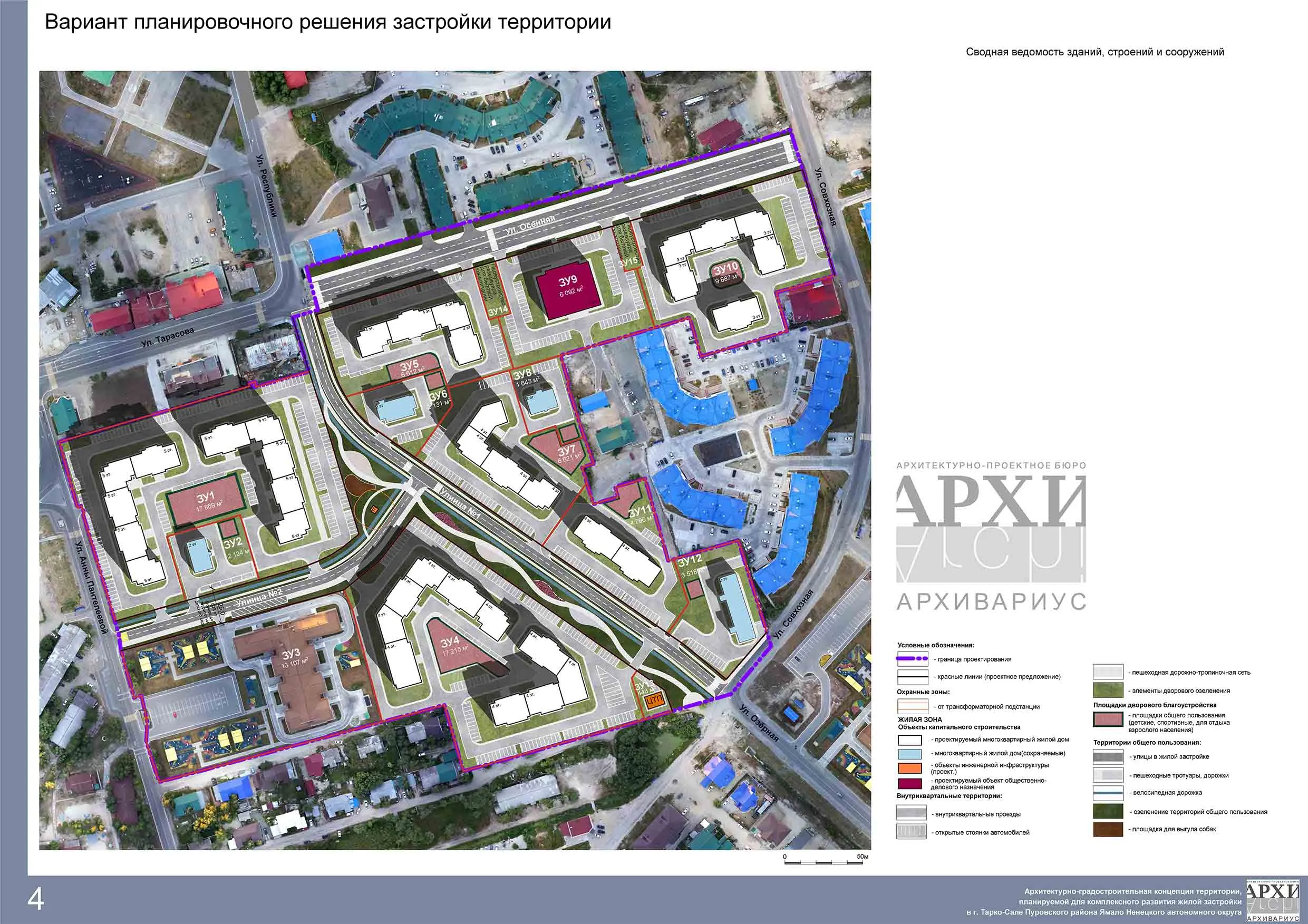Screen dimensions: 1308x924
Task: Click the pink 'площадки общего пользования' swatch
Action: 1109,720
